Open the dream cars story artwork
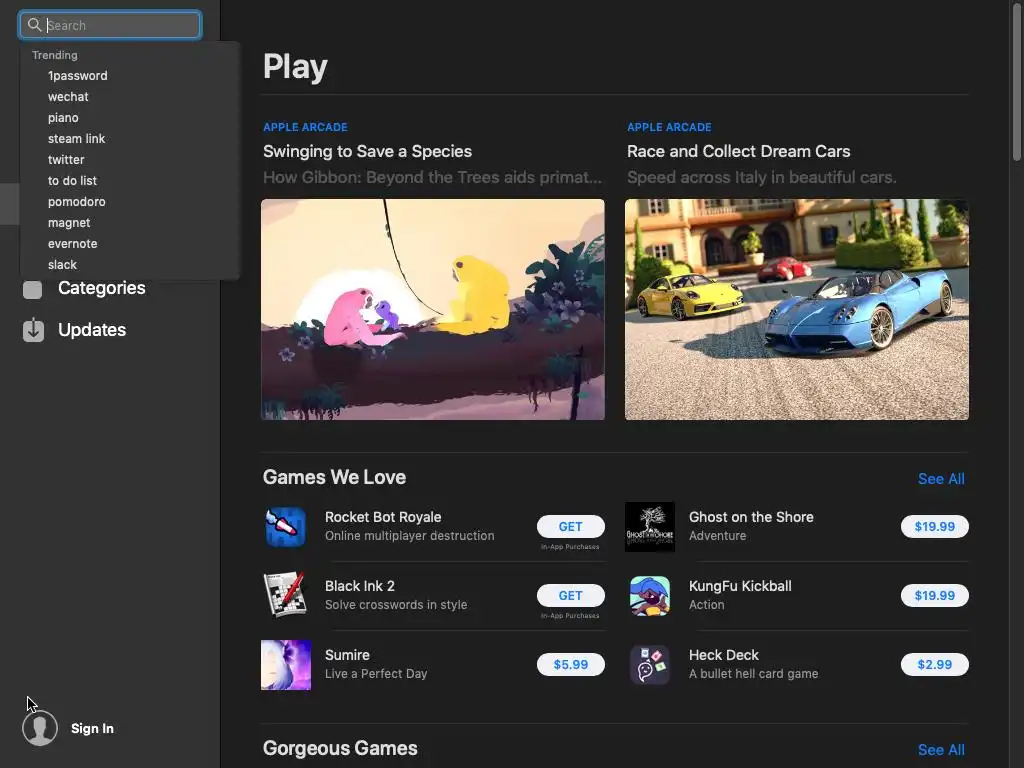Screen dimensions: 1024x768 pos(797,310)
